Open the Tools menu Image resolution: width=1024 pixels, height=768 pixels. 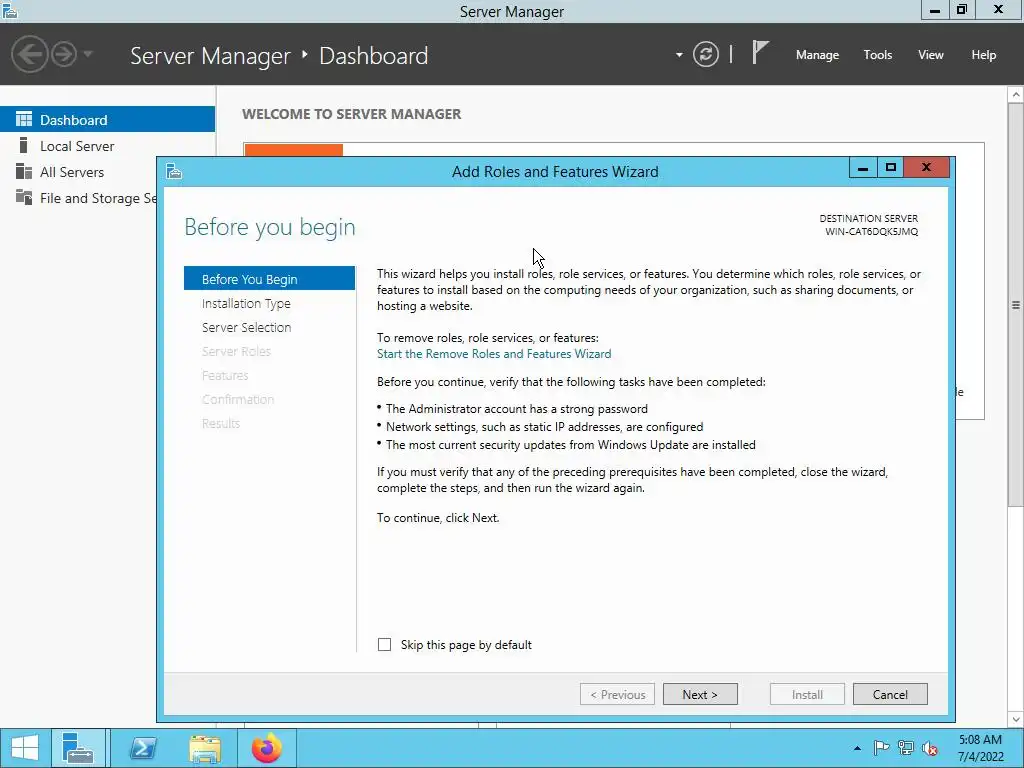[878, 55]
